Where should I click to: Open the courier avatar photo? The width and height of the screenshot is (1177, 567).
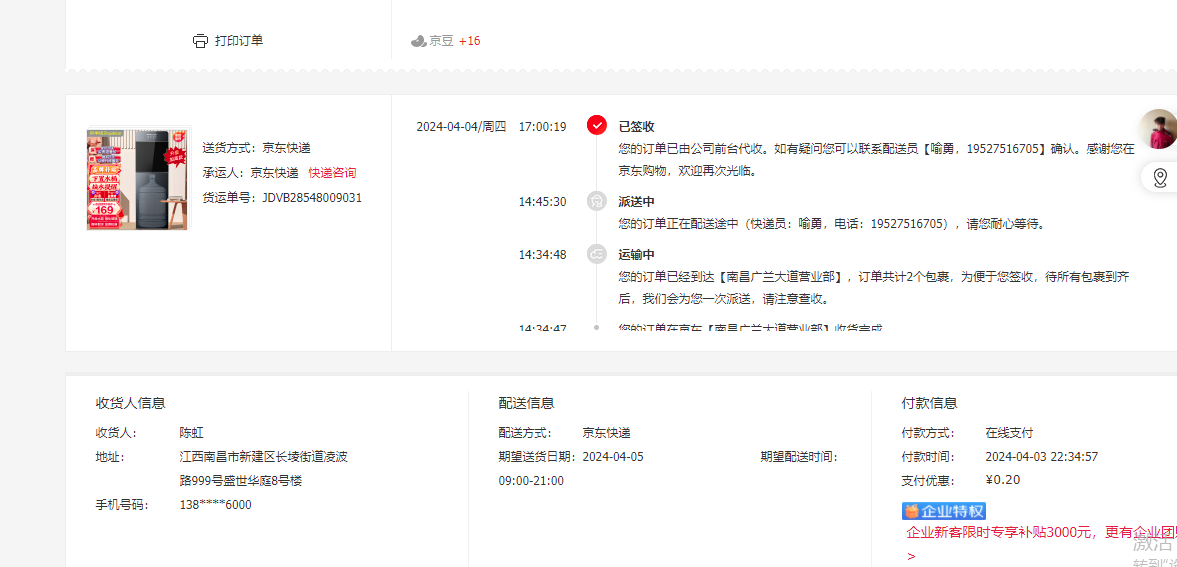[1157, 129]
